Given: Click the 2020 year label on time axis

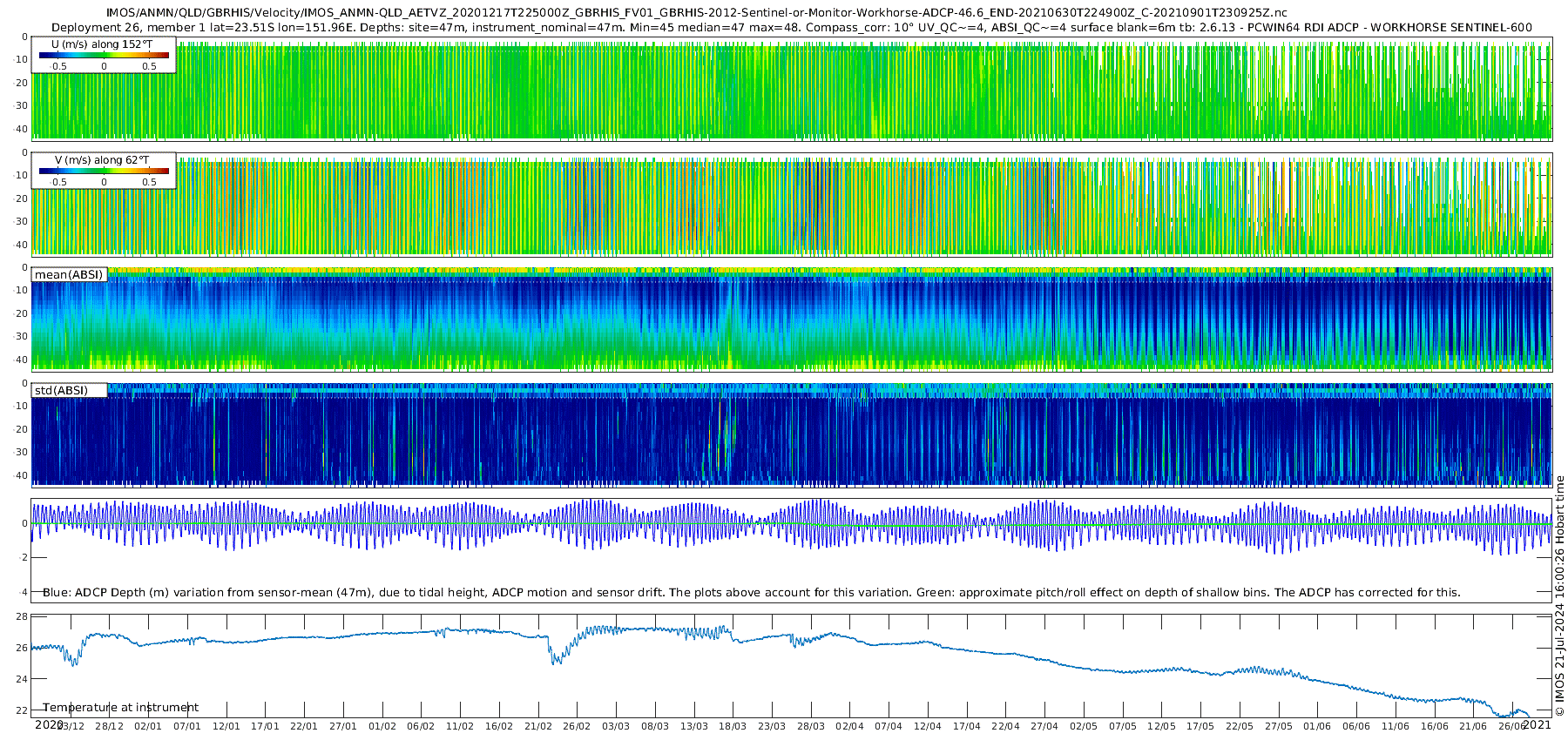Looking at the screenshot, I should coord(48,724).
